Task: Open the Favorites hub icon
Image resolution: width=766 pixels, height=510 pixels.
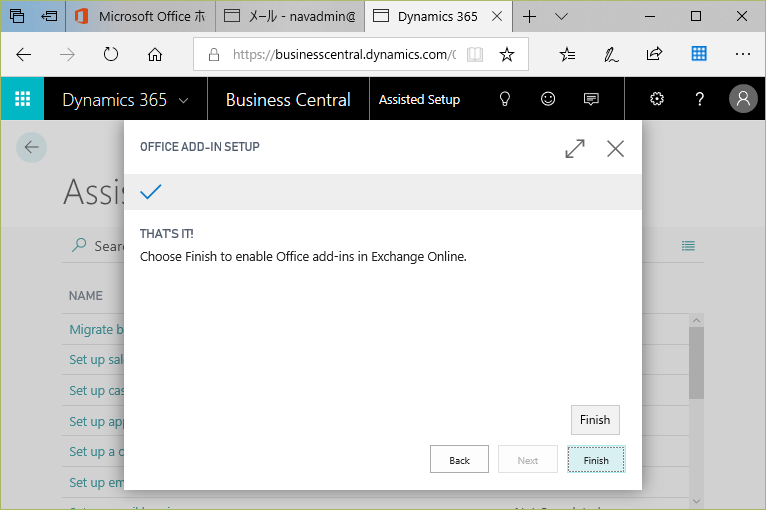Action: click(568, 54)
